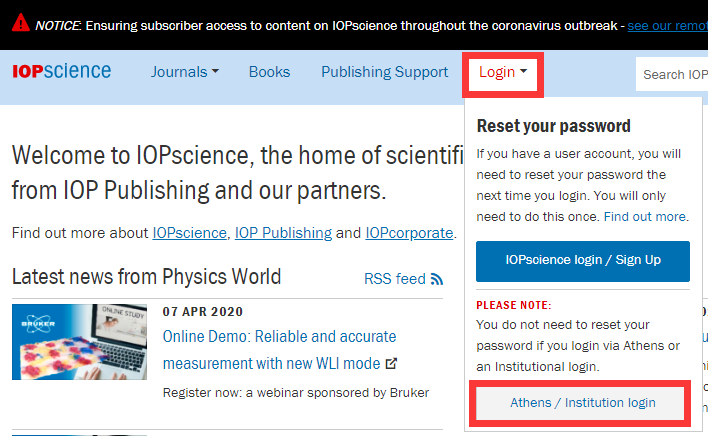Focus the Search IOP input field
This screenshot has width=708, height=436.
pyautogui.click(x=675, y=74)
